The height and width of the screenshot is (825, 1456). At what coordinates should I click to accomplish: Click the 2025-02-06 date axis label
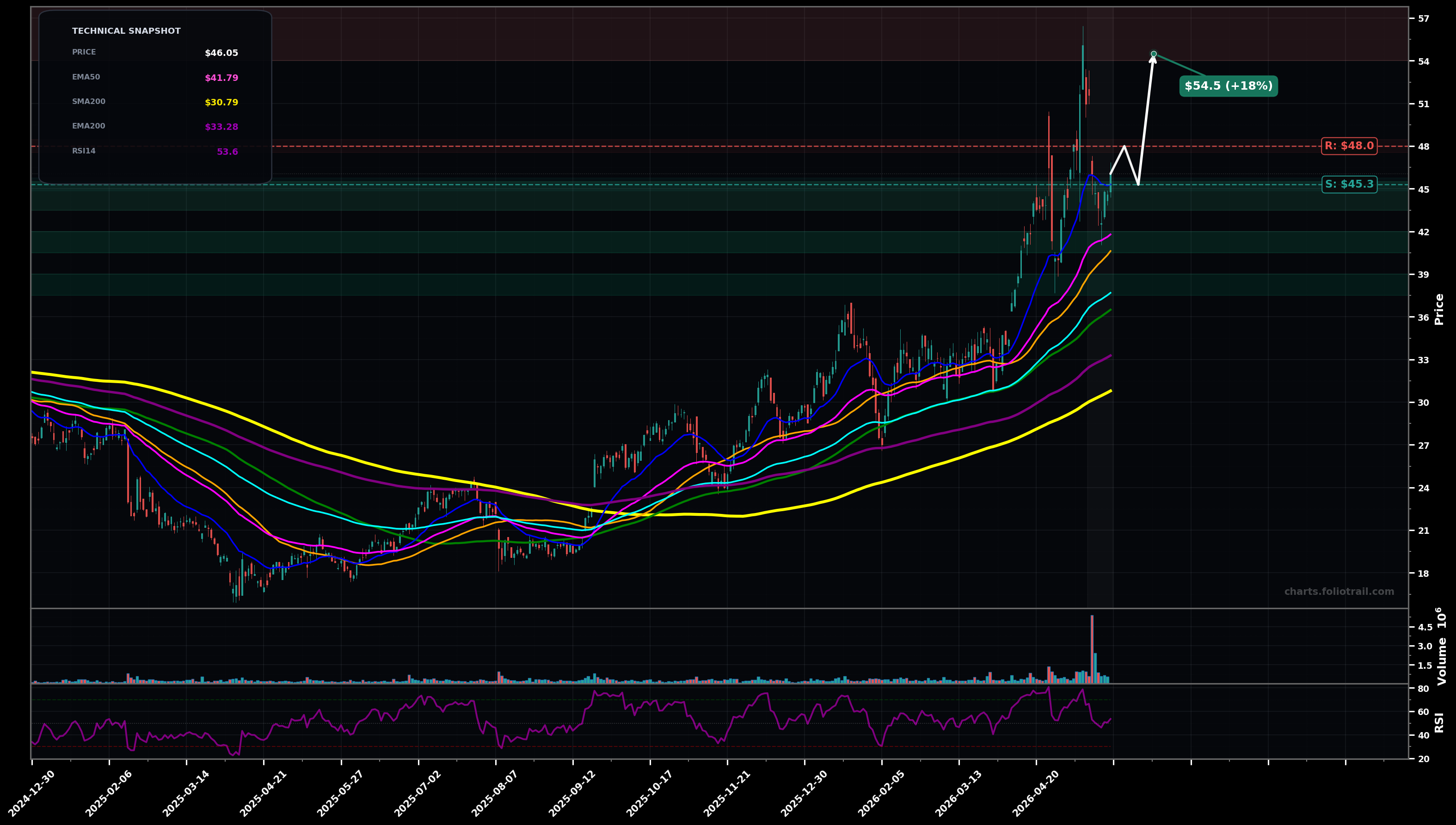pyautogui.click(x=110, y=793)
